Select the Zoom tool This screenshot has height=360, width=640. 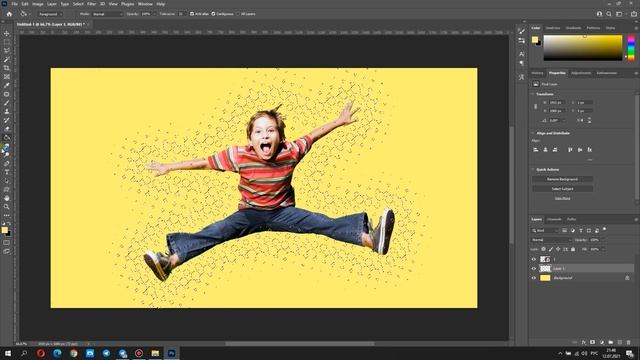7,207
